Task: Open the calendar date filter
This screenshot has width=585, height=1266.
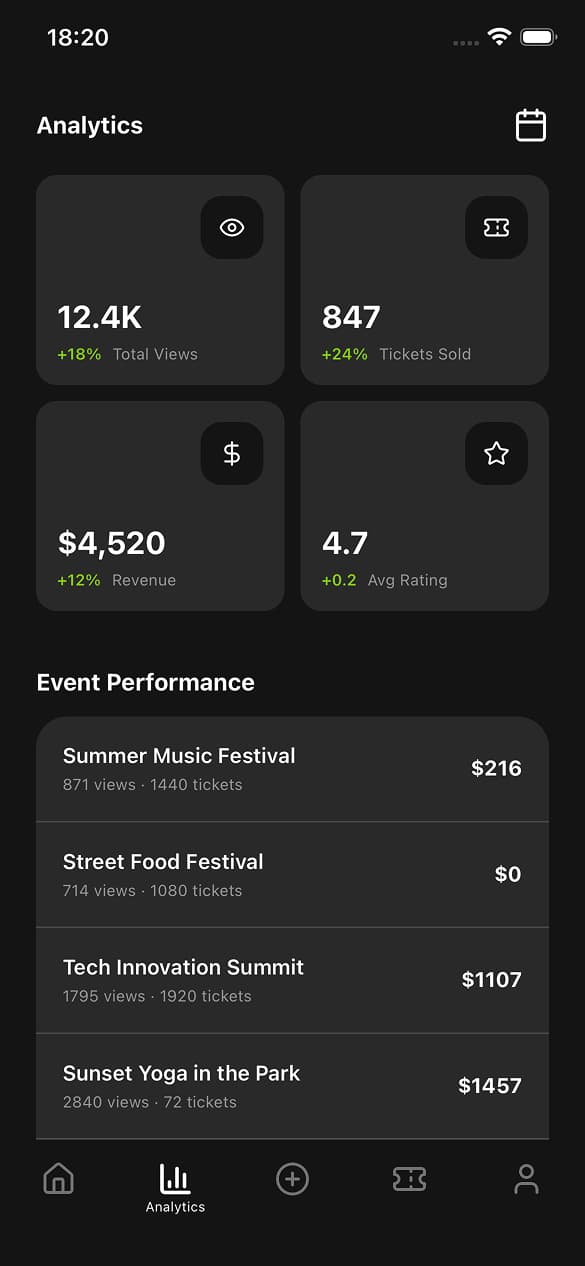Action: 531,125
